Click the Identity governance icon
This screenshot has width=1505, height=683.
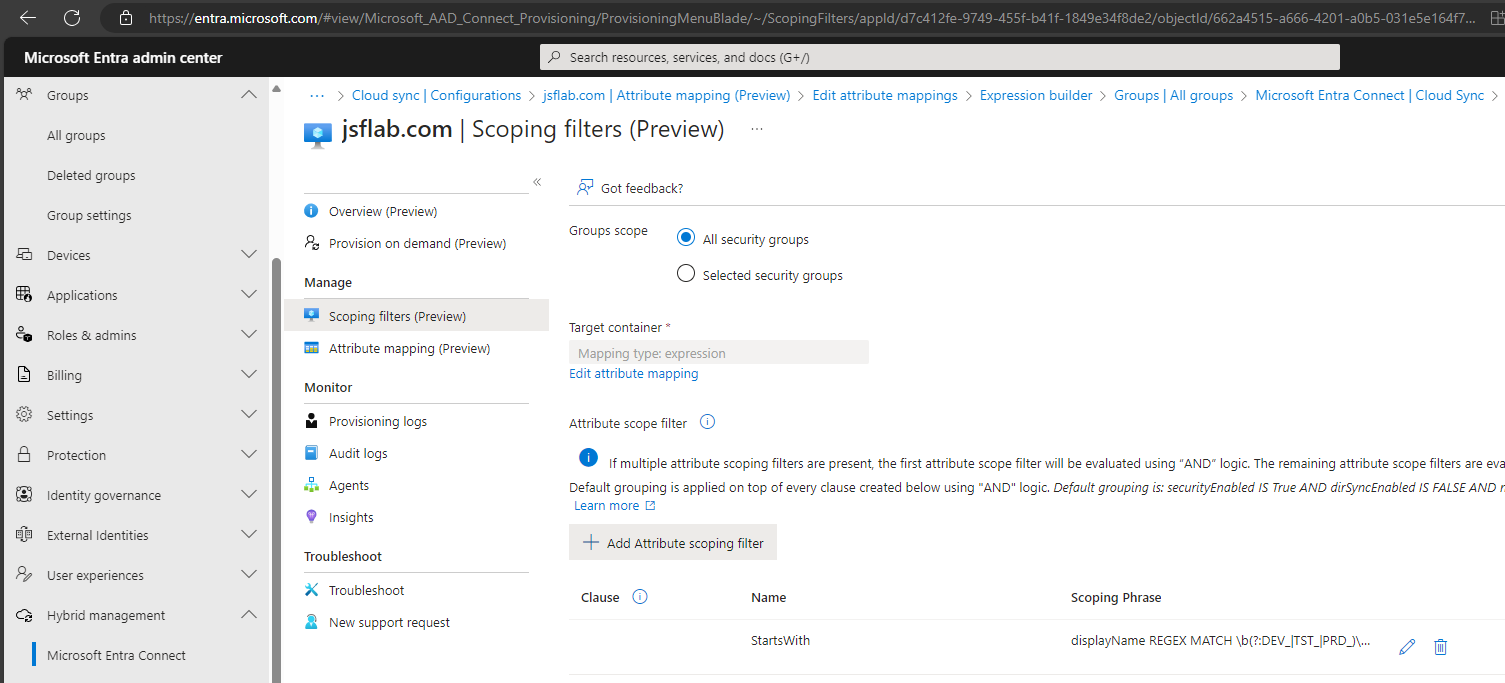(25, 495)
